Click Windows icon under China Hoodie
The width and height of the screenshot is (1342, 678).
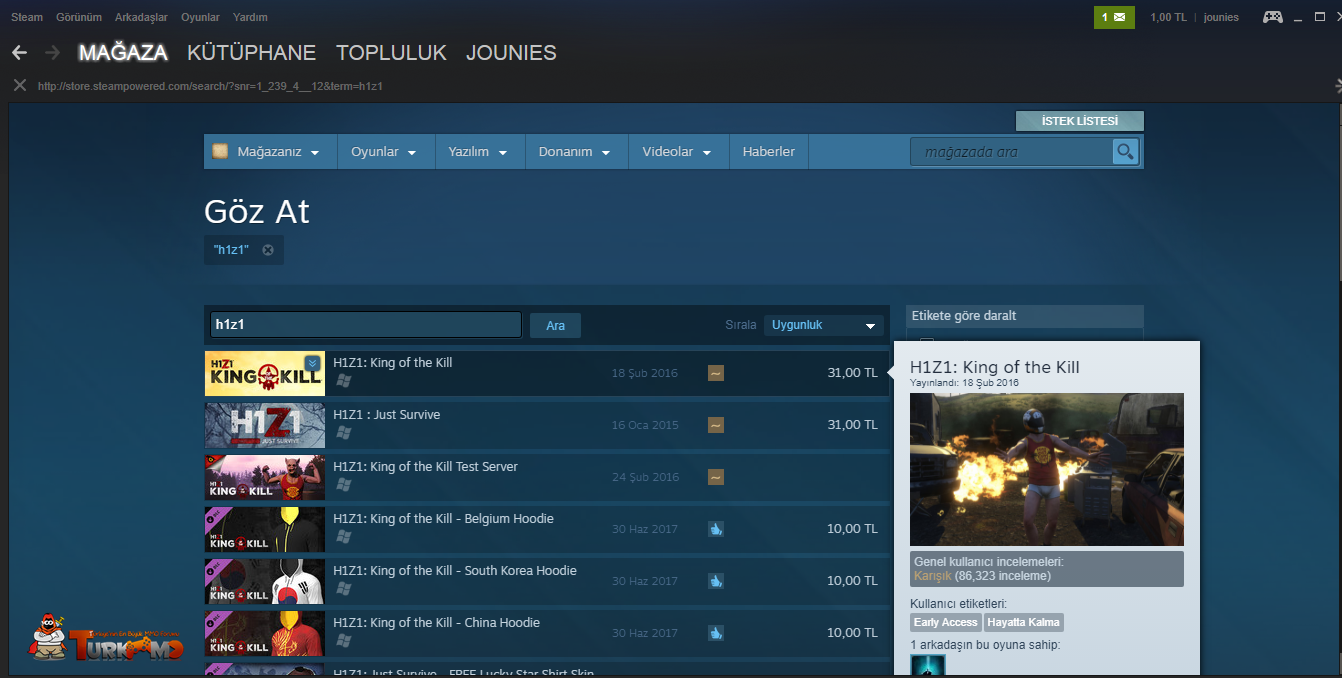pos(344,641)
